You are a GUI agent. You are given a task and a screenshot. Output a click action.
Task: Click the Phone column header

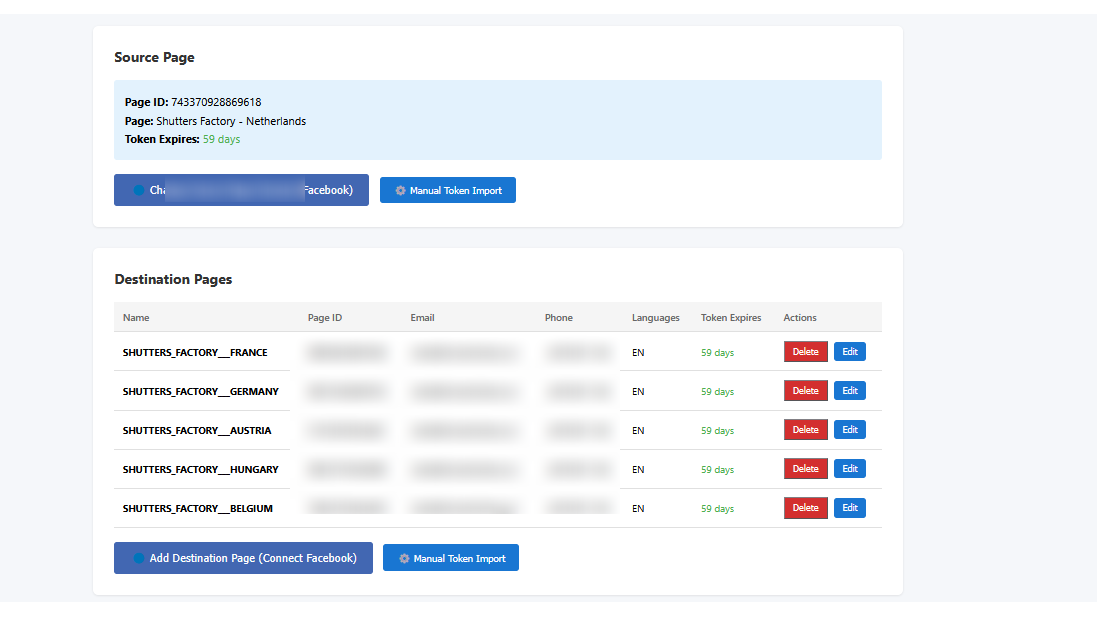click(x=558, y=318)
